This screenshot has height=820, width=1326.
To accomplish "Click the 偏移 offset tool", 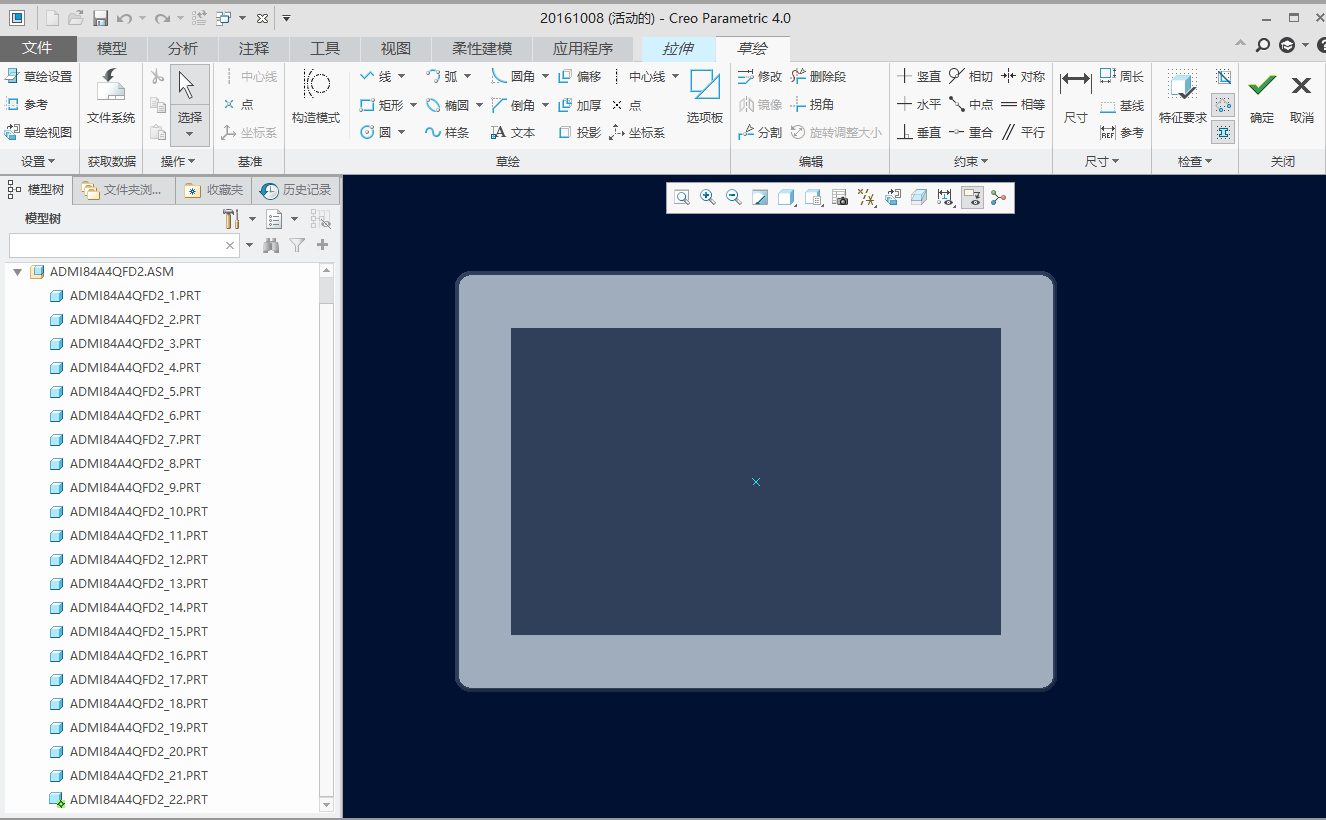I will coord(580,76).
